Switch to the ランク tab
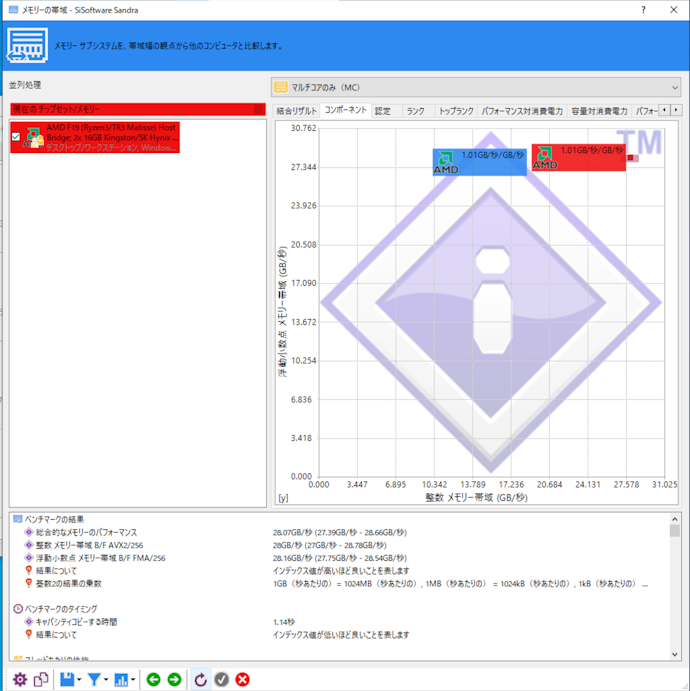Viewport: 690px width, 691px height. pyautogui.click(x=415, y=111)
